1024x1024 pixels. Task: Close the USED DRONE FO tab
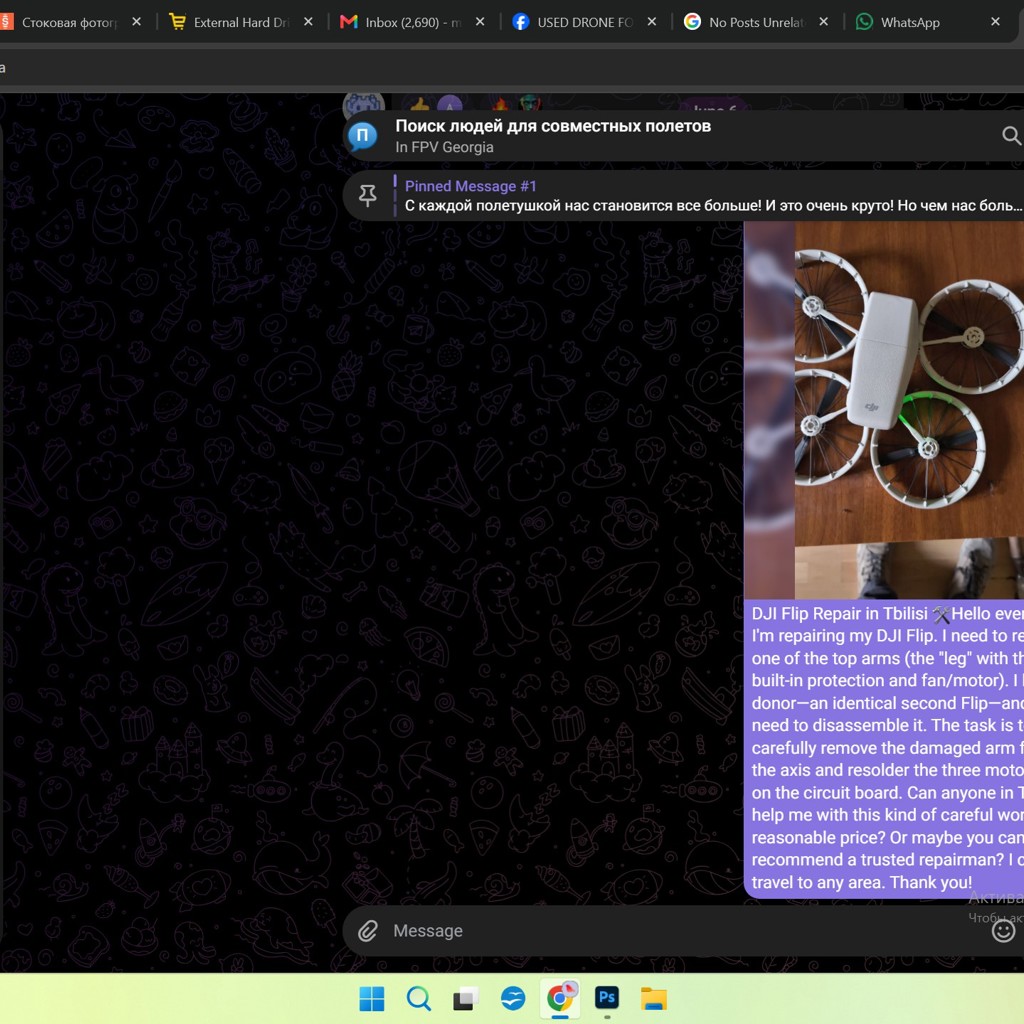(x=652, y=22)
